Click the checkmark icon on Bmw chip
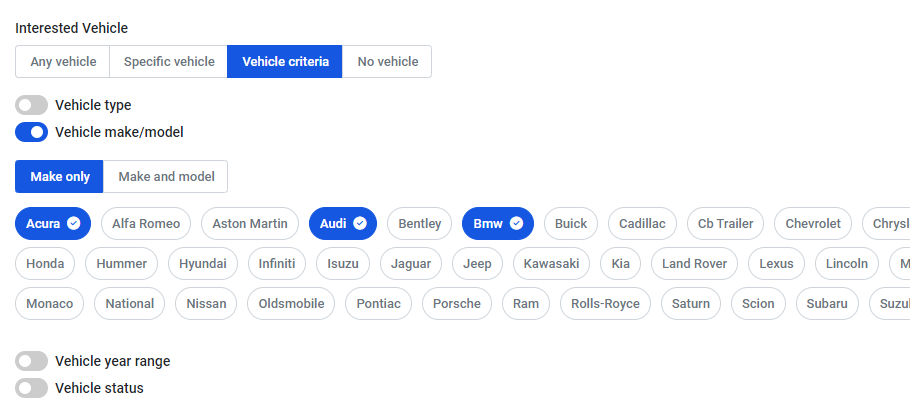910x416 pixels. tap(517, 223)
